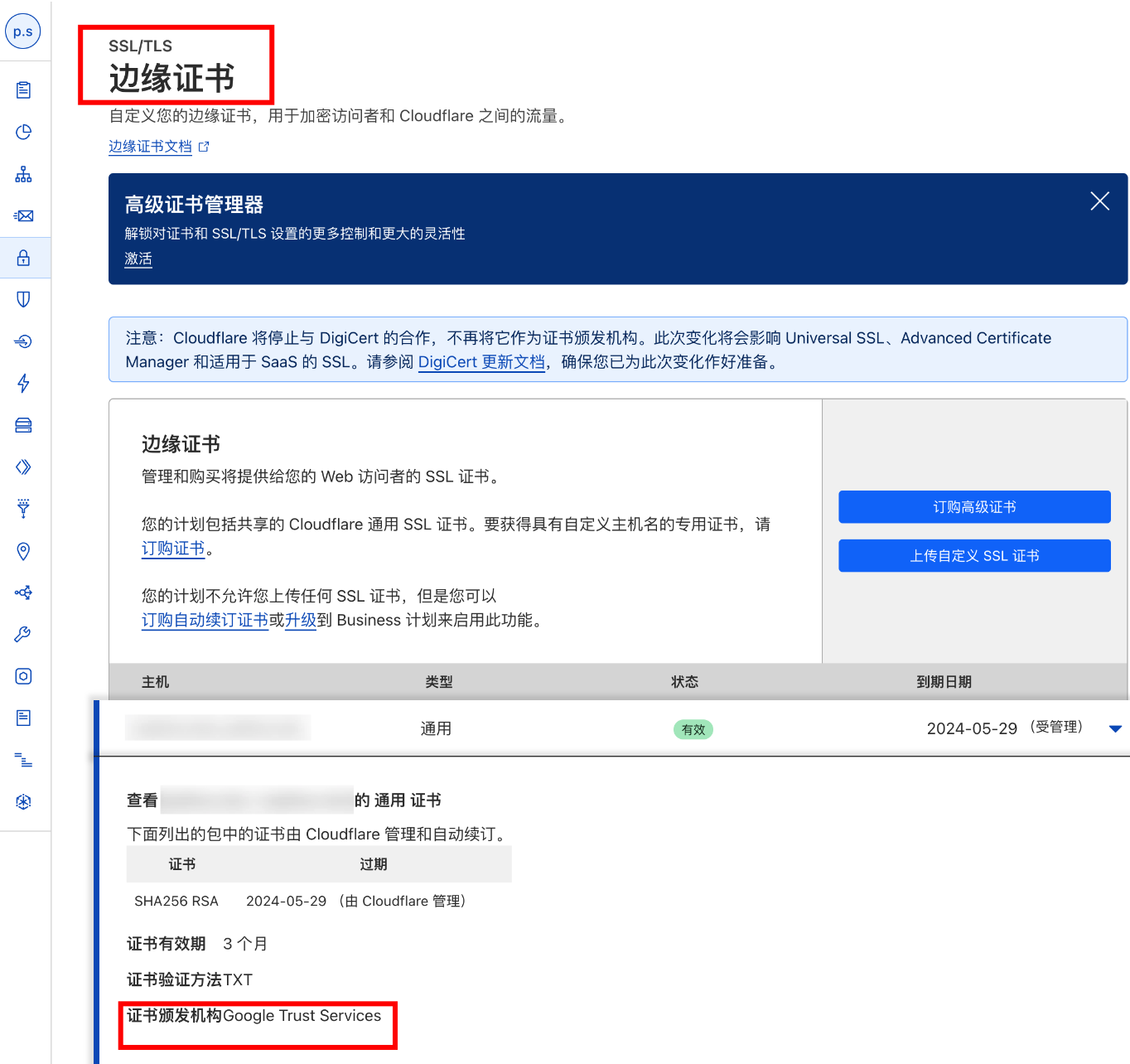Click the 边缘证书 page title
The image size is (1130, 1064).
(x=172, y=79)
